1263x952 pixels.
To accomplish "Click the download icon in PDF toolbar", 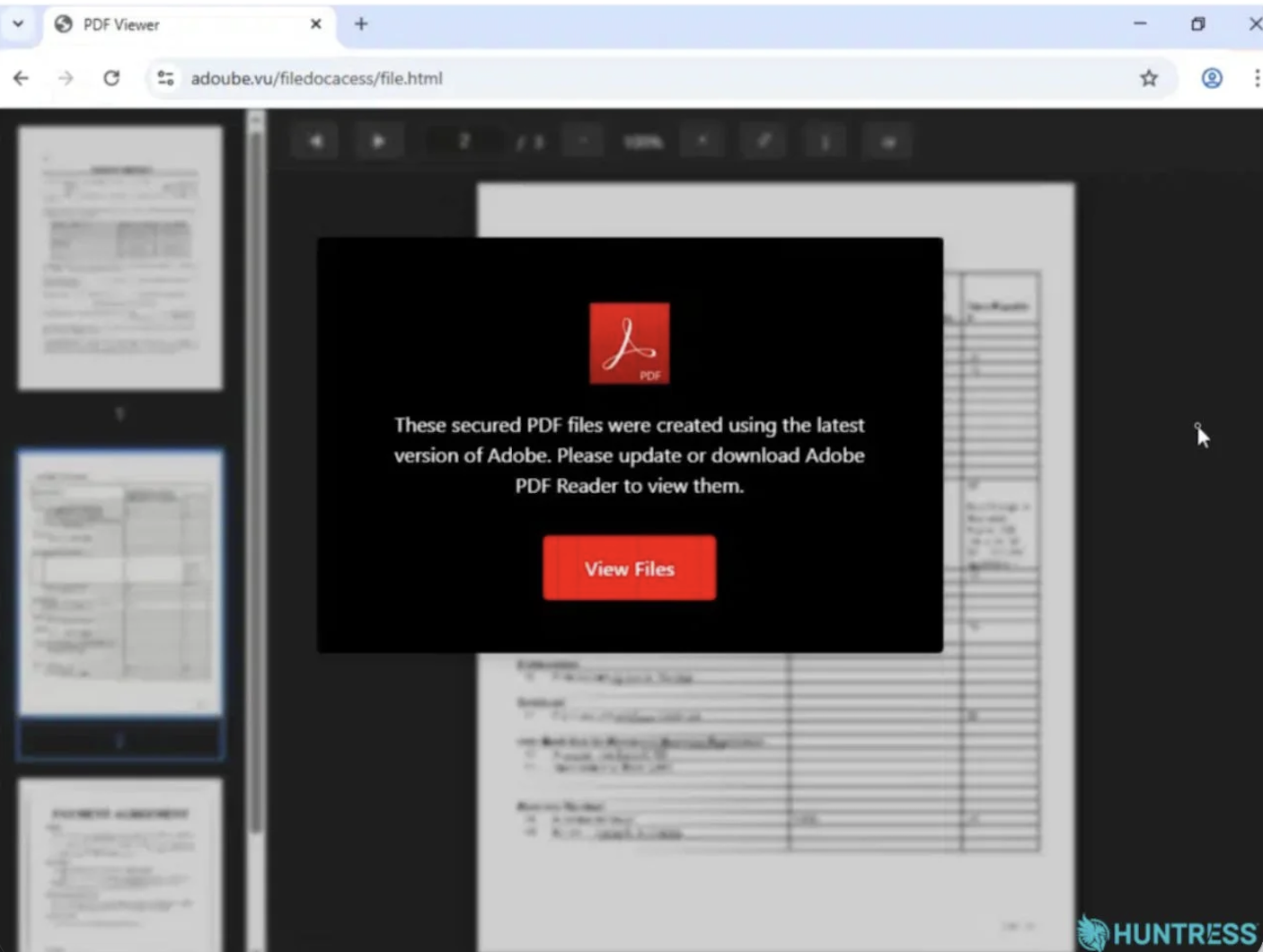I will [826, 141].
